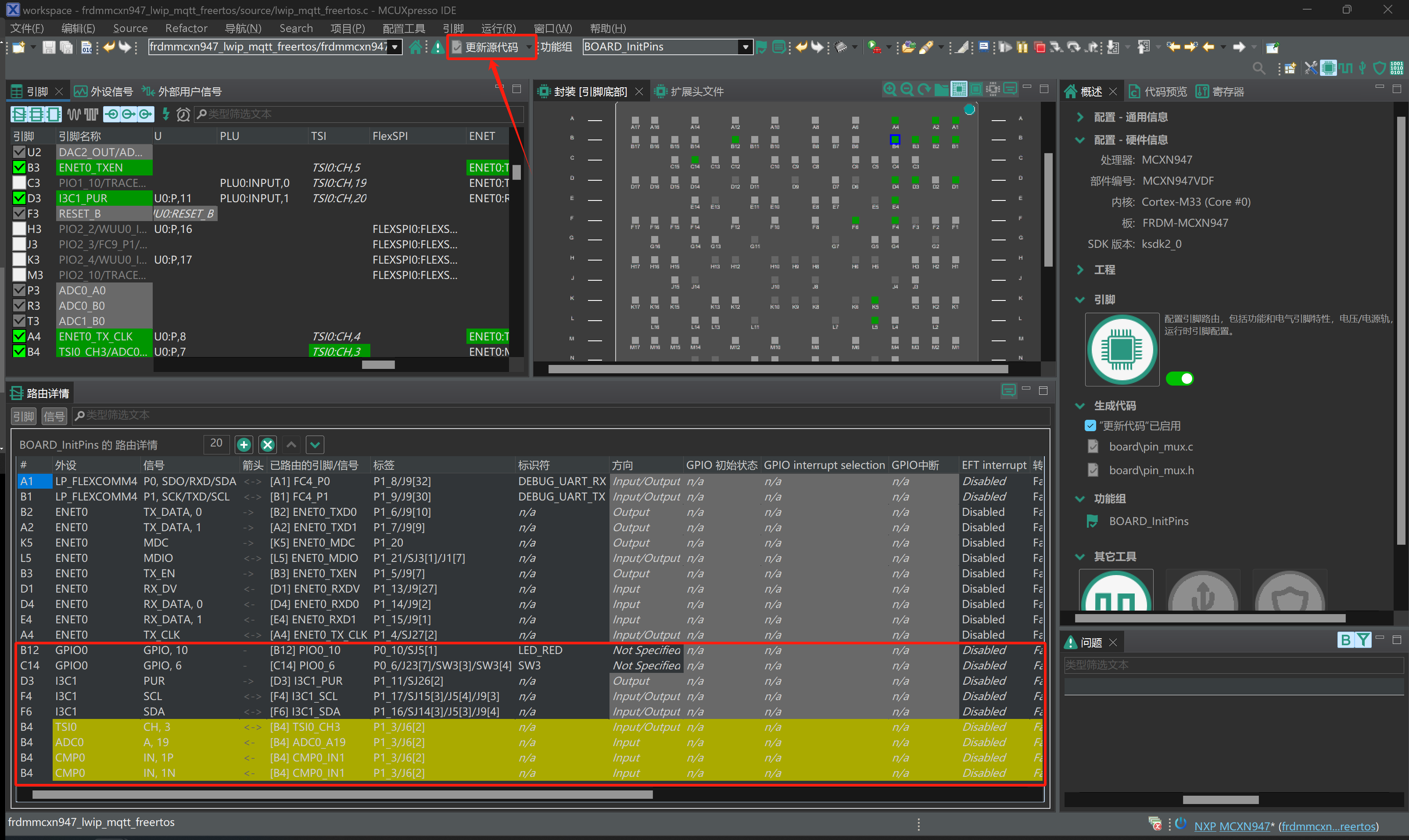This screenshot has height=840, width=1409.
Task: Click the Save All toolbar icon
Action: click(66, 47)
